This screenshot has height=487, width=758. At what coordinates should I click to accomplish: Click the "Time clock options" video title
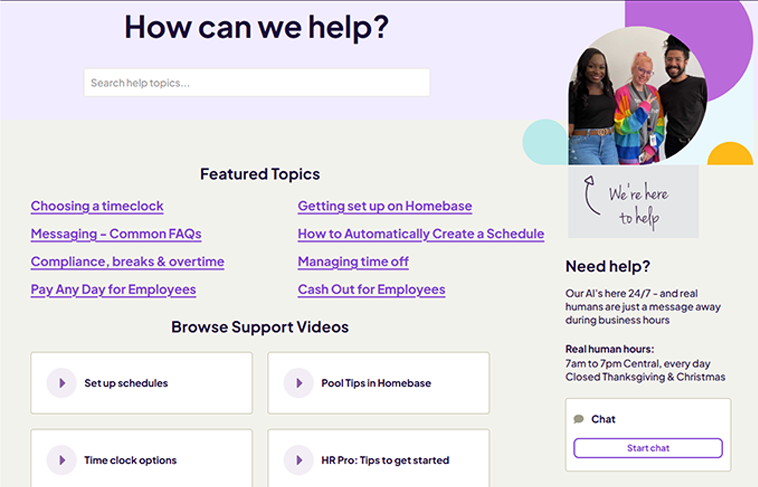click(131, 460)
